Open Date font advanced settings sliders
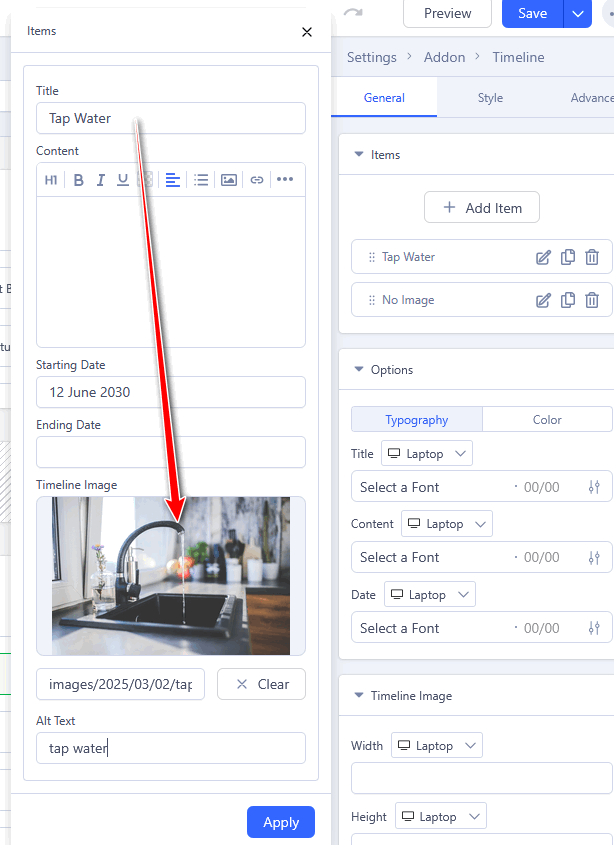This screenshot has width=614, height=845. coord(594,628)
